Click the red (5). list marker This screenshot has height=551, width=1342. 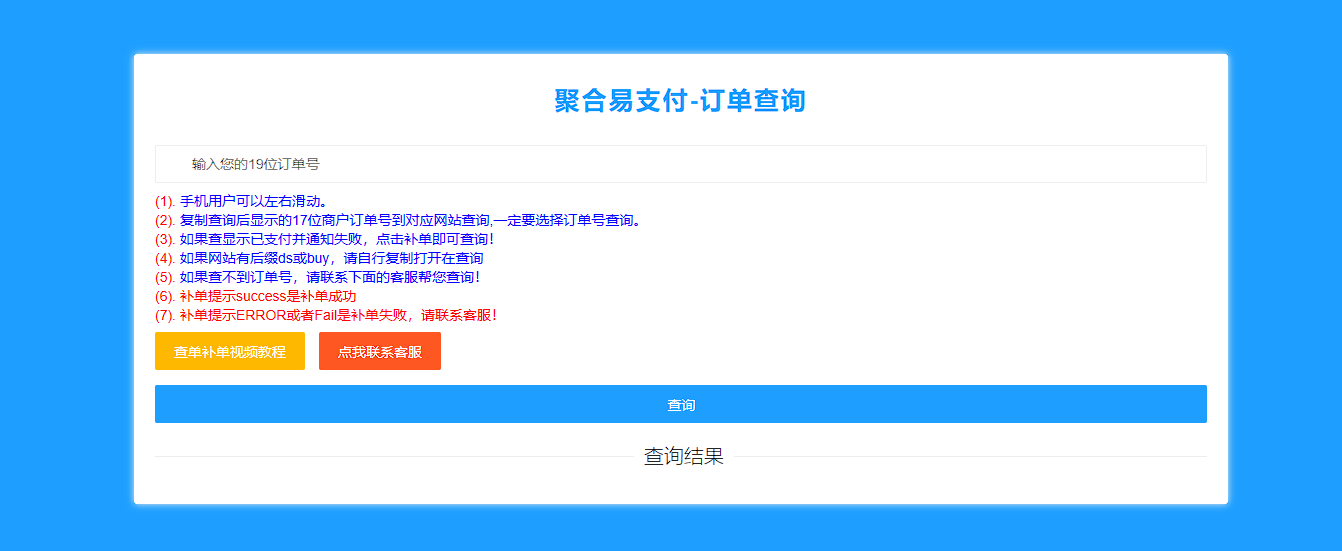tap(165, 277)
